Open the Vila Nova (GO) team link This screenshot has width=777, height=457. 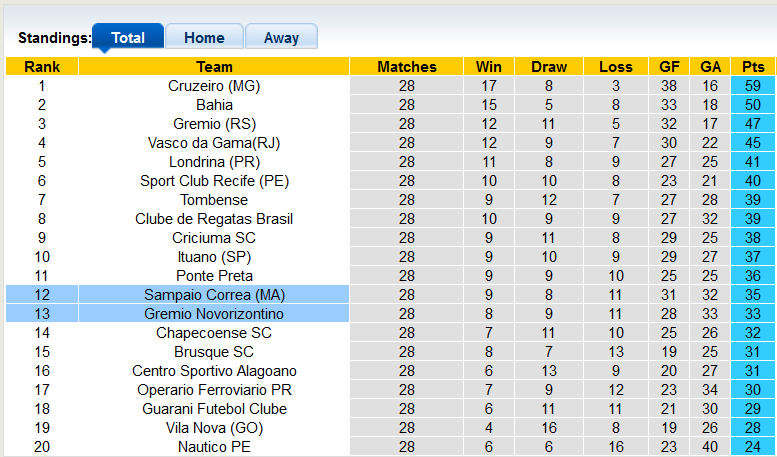pyautogui.click(x=214, y=428)
